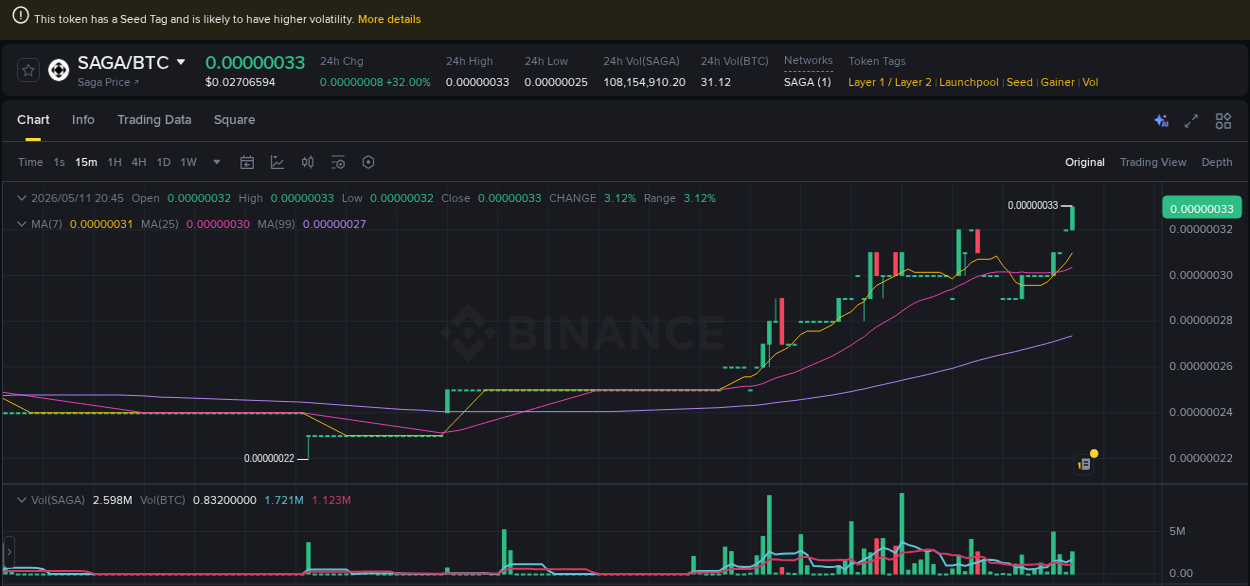Add SAGA/BTC to favorites with the star

click(x=29, y=70)
